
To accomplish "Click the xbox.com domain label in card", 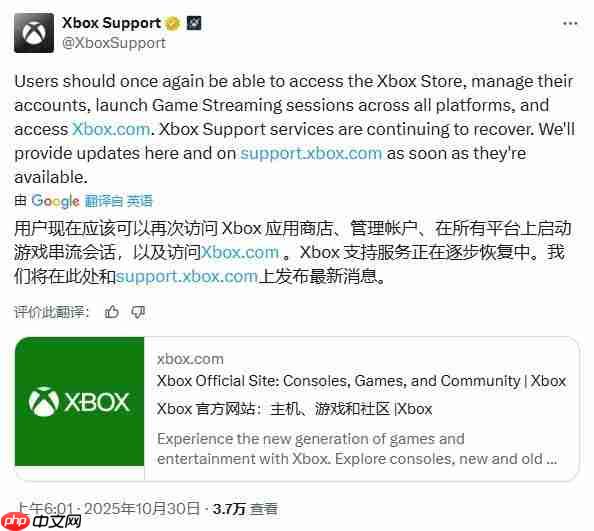I will click(x=190, y=359).
